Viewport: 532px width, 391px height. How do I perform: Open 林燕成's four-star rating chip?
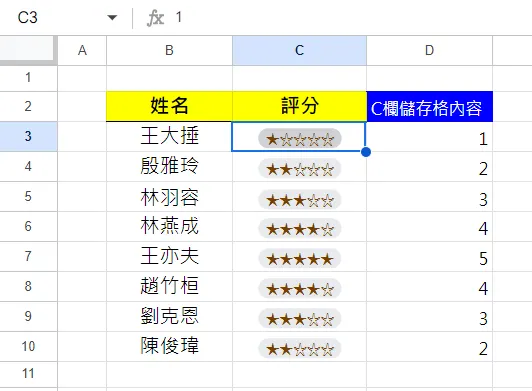tap(300, 229)
